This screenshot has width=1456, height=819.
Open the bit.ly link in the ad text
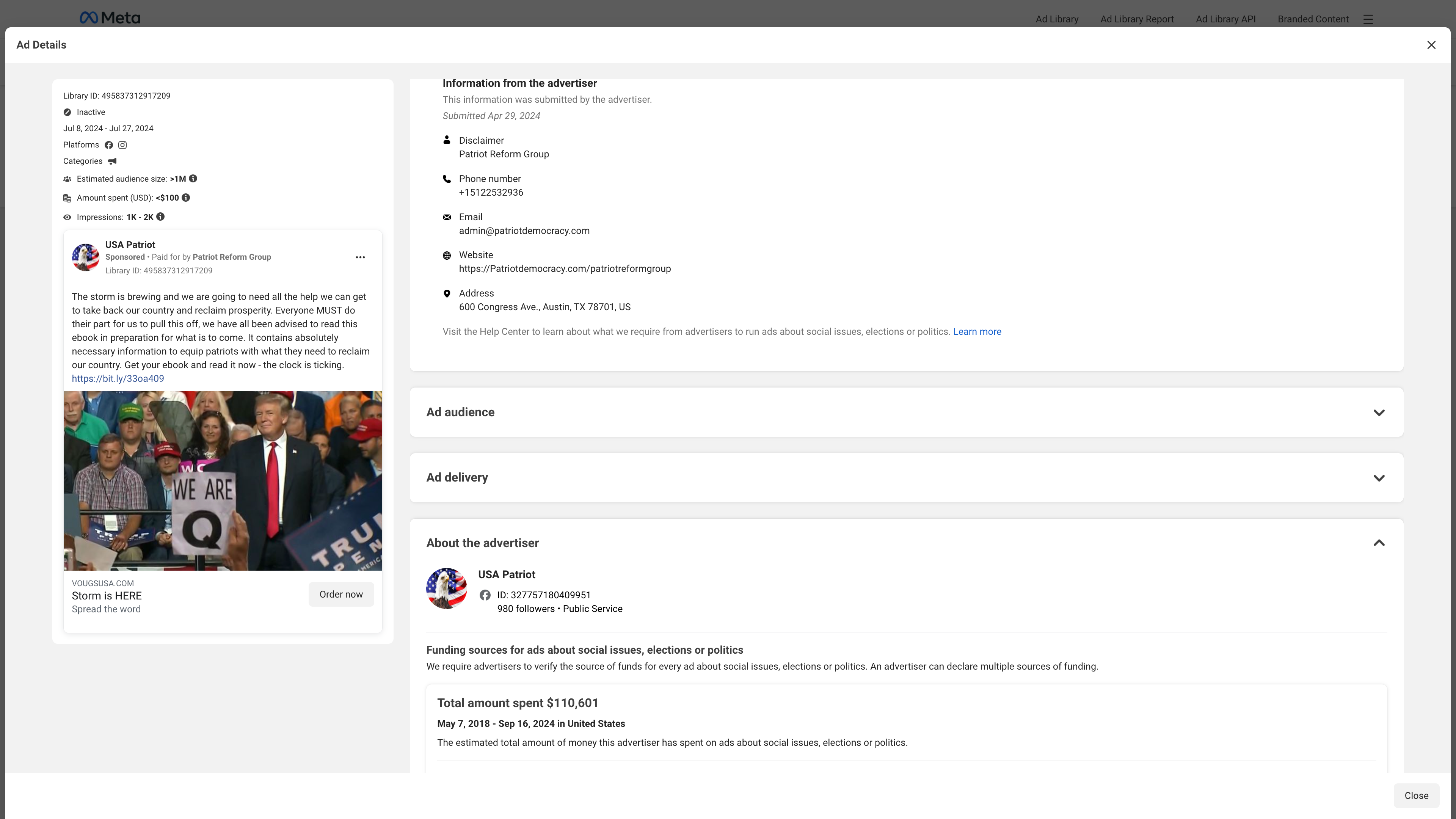[118, 379]
